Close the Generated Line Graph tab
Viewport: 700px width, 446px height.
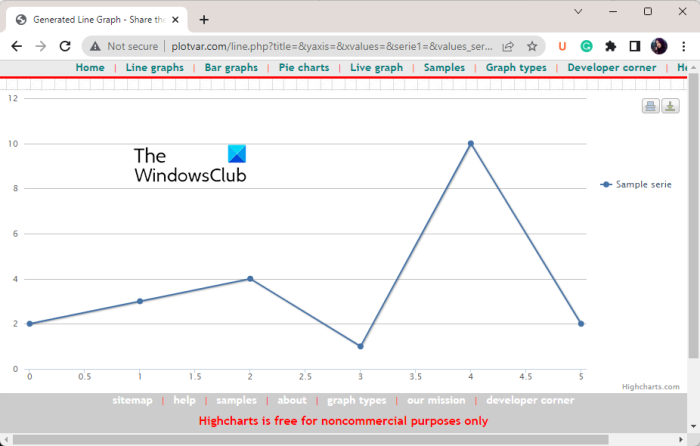point(175,20)
